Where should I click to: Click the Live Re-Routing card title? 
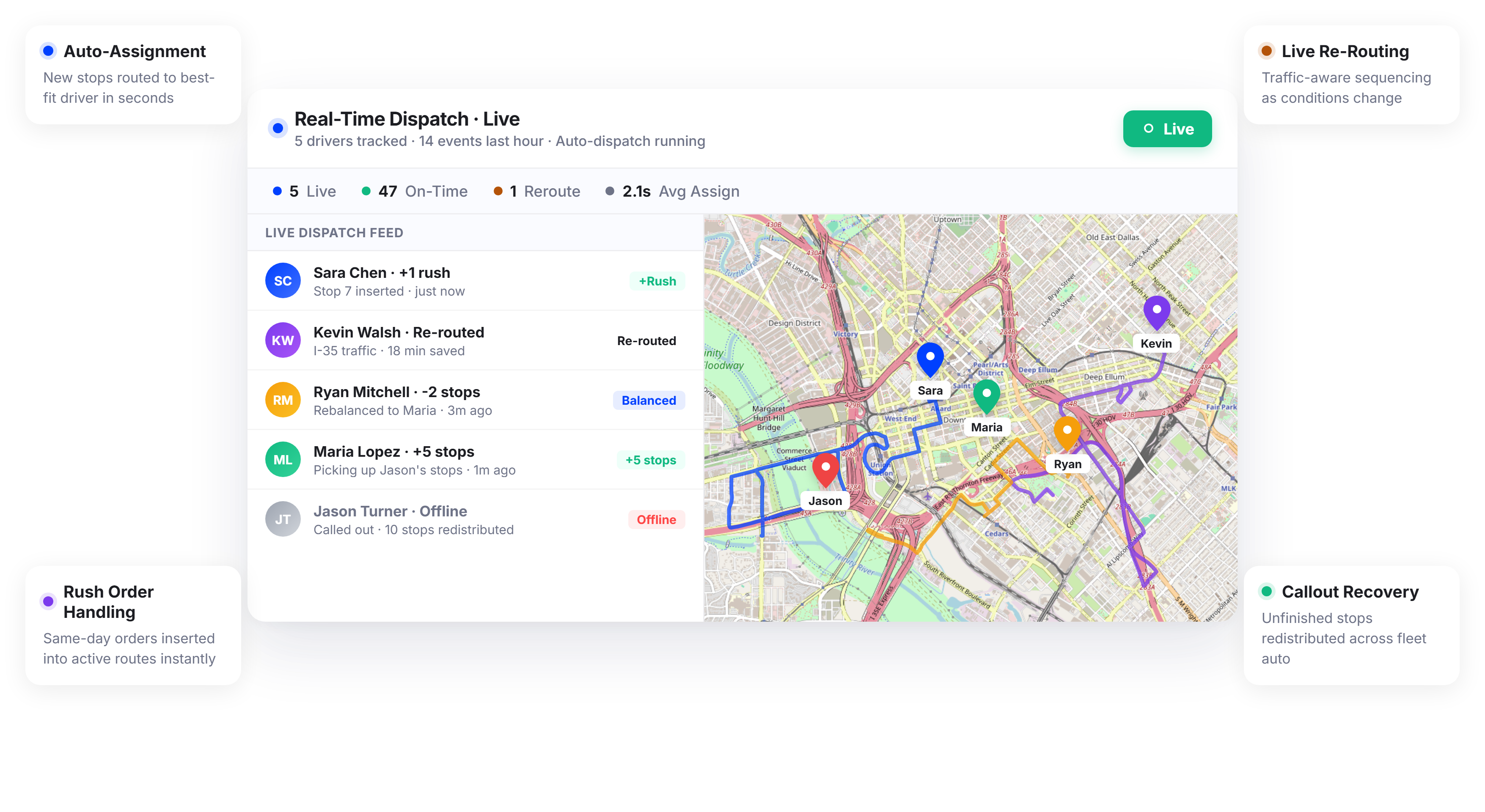(x=1345, y=51)
